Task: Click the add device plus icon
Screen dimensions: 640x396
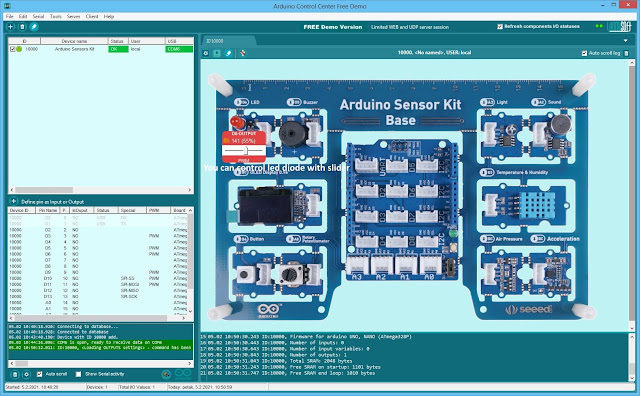Action: coord(11,27)
